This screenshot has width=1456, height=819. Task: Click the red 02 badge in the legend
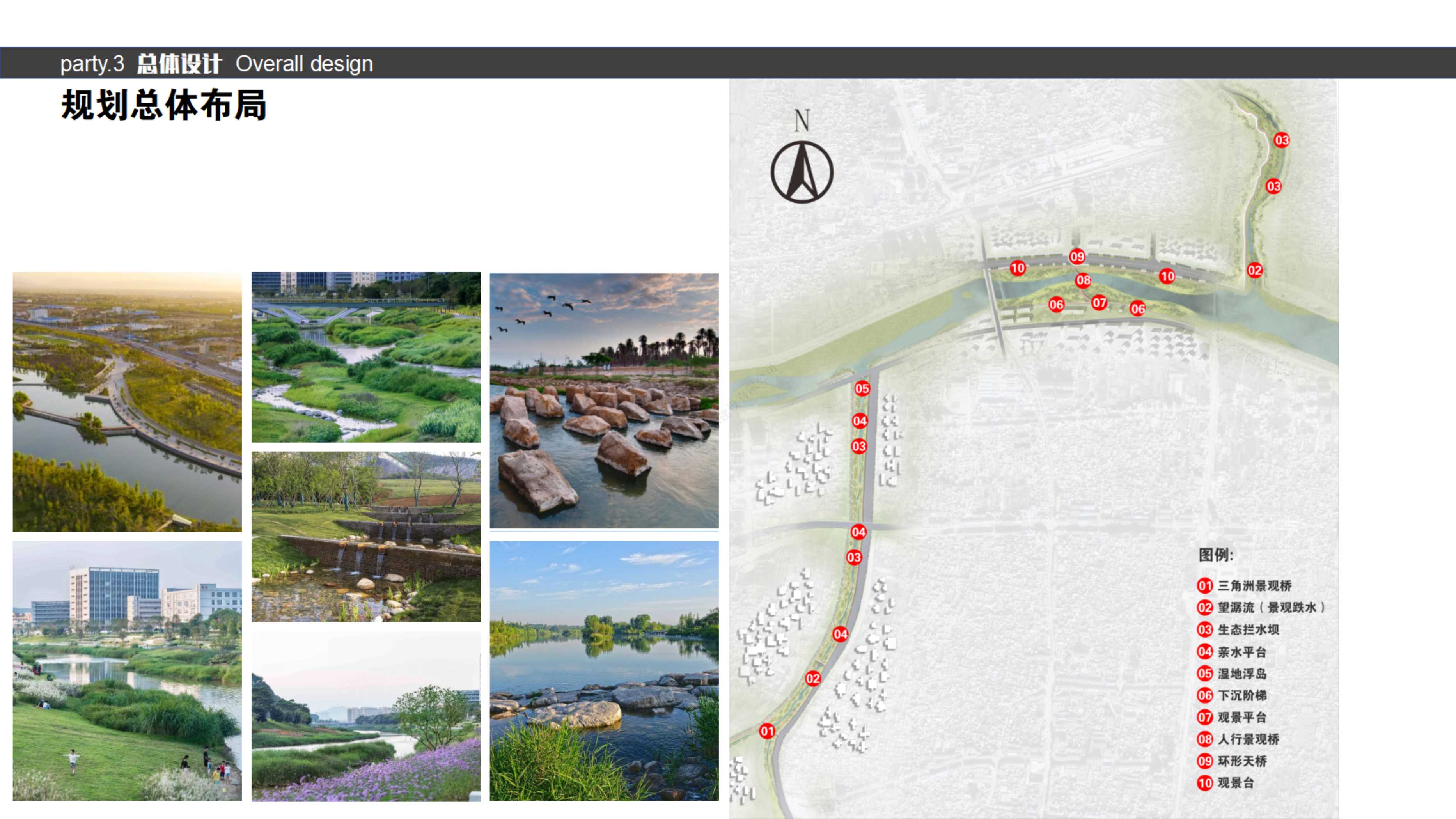click(1204, 608)
